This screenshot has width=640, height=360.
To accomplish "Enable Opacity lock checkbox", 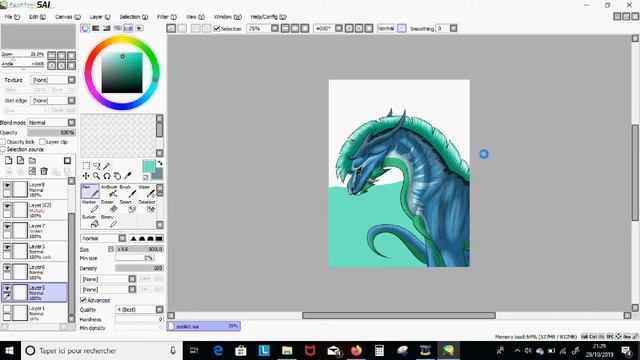I will (3, 142).
